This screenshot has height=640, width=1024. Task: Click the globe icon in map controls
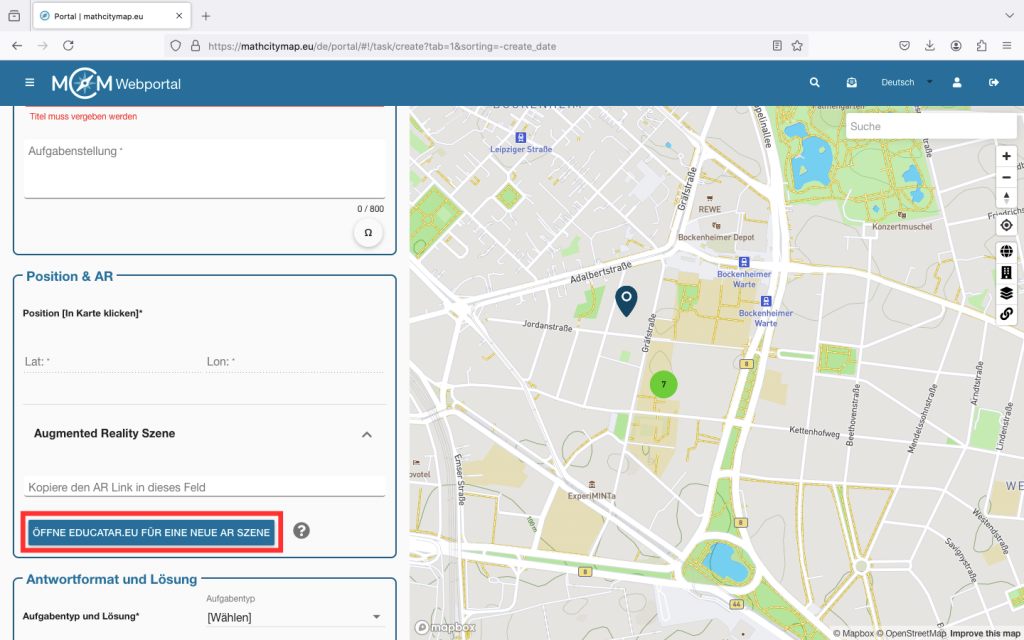(x=1006, y=252)
